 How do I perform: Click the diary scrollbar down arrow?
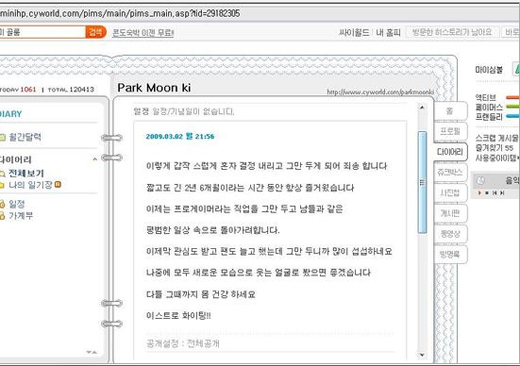[422, 355]
